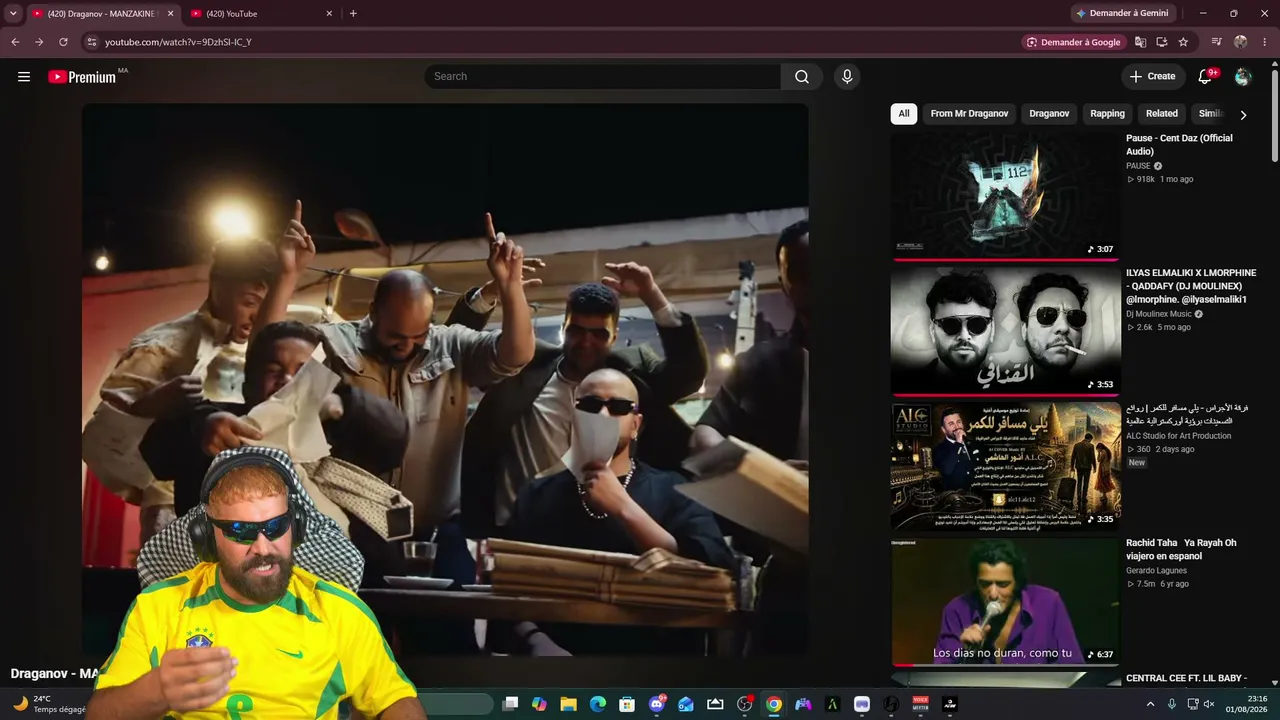Screen dimensions: 1280x720
Task: Open the YouTube guide hamburger menu
Action: 24,77
